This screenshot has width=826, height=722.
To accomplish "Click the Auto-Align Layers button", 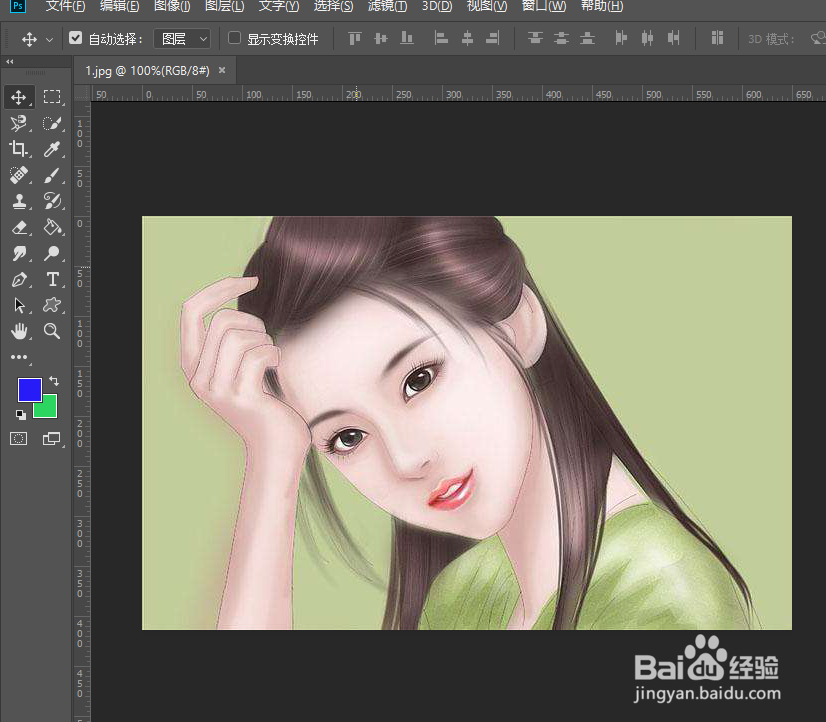I will 717,38.
